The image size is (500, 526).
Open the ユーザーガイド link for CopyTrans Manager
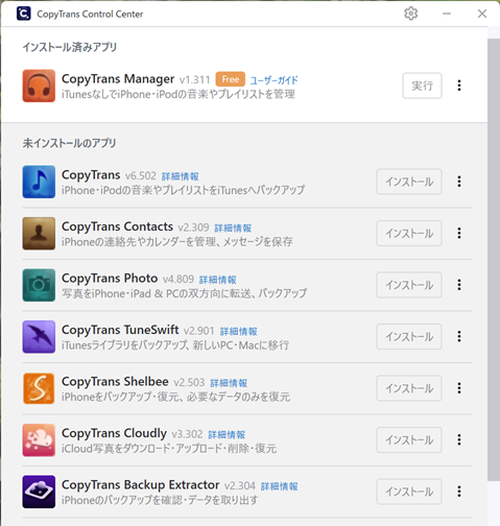(x=274, y=80)
